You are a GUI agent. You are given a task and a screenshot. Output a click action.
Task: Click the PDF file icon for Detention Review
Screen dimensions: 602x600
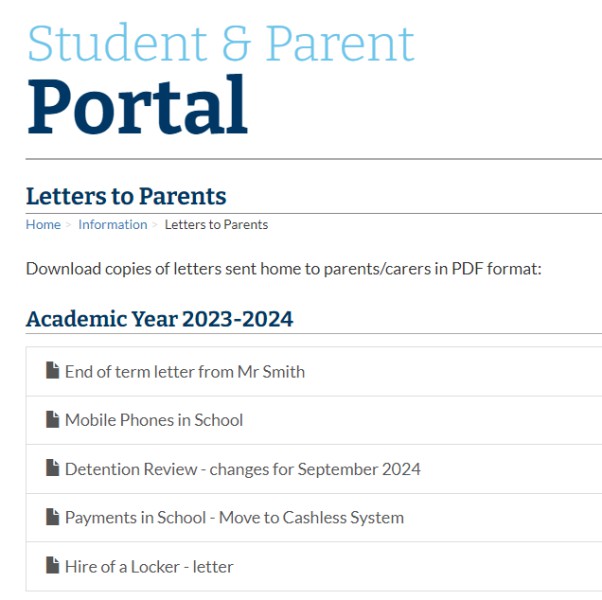click(x=53, y=468)
